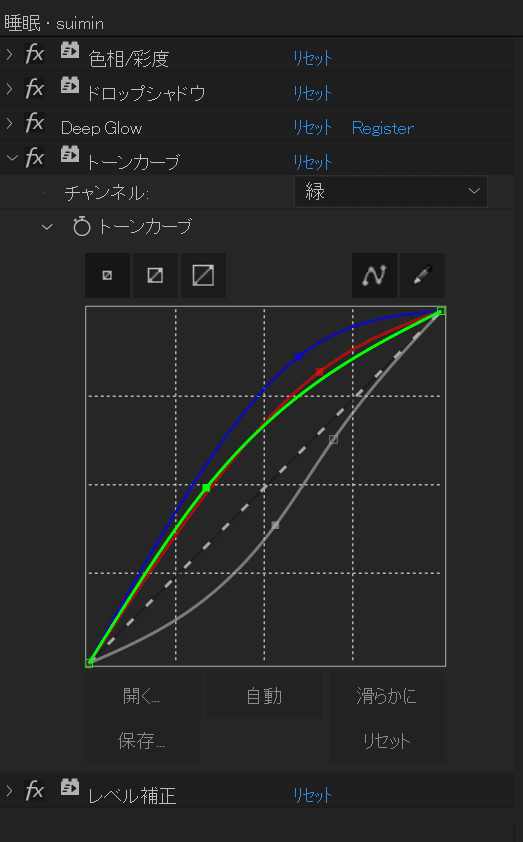523x842 pixels.
Task: Toggle fx switch for Deep Glow effect
Action: 34,123
